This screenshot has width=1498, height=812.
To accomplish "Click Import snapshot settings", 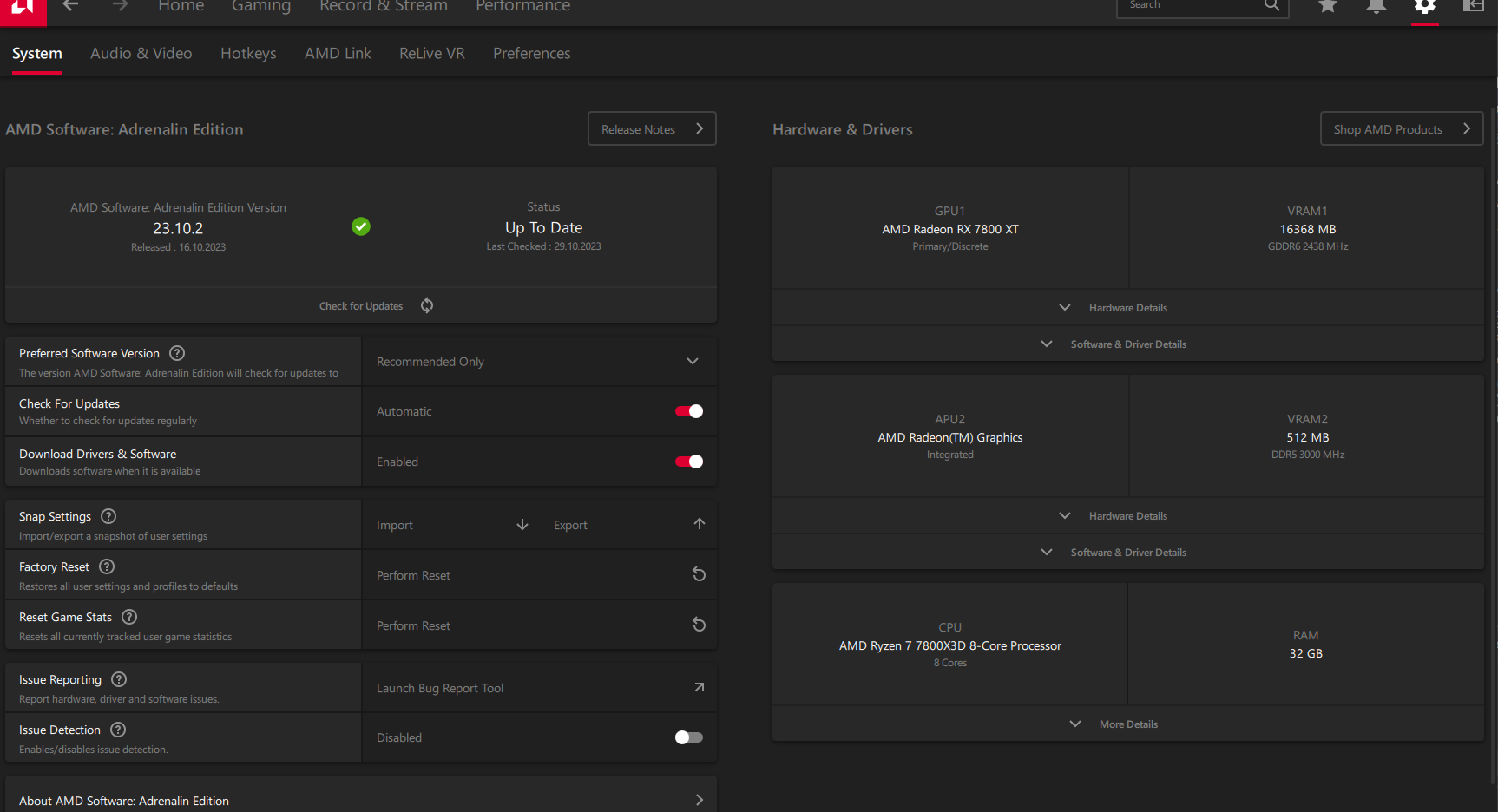I will (452, 525).
